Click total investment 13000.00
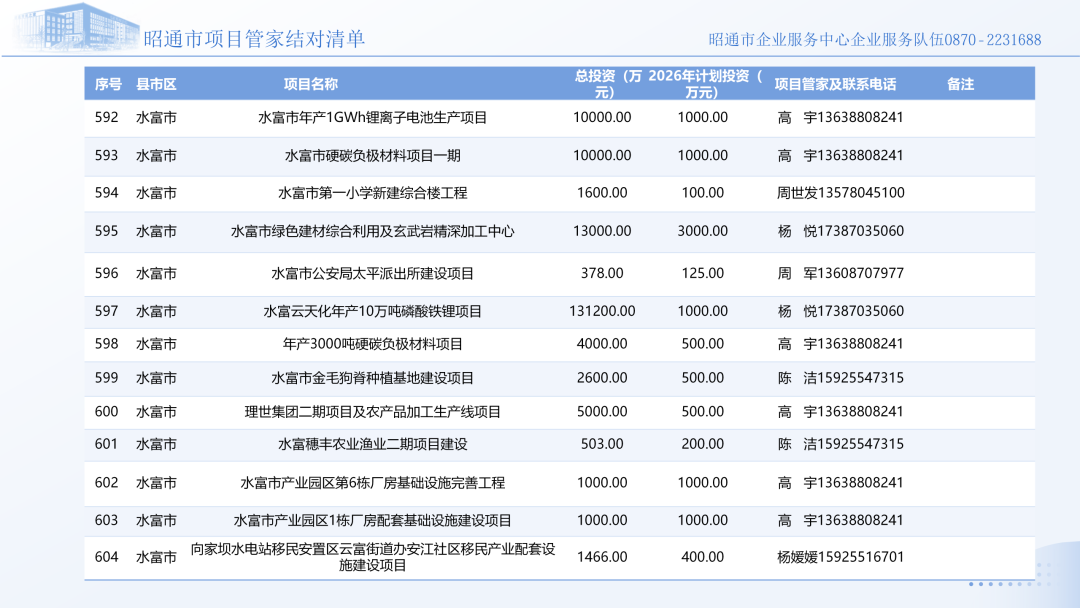1080x608 pixels. 602,231
